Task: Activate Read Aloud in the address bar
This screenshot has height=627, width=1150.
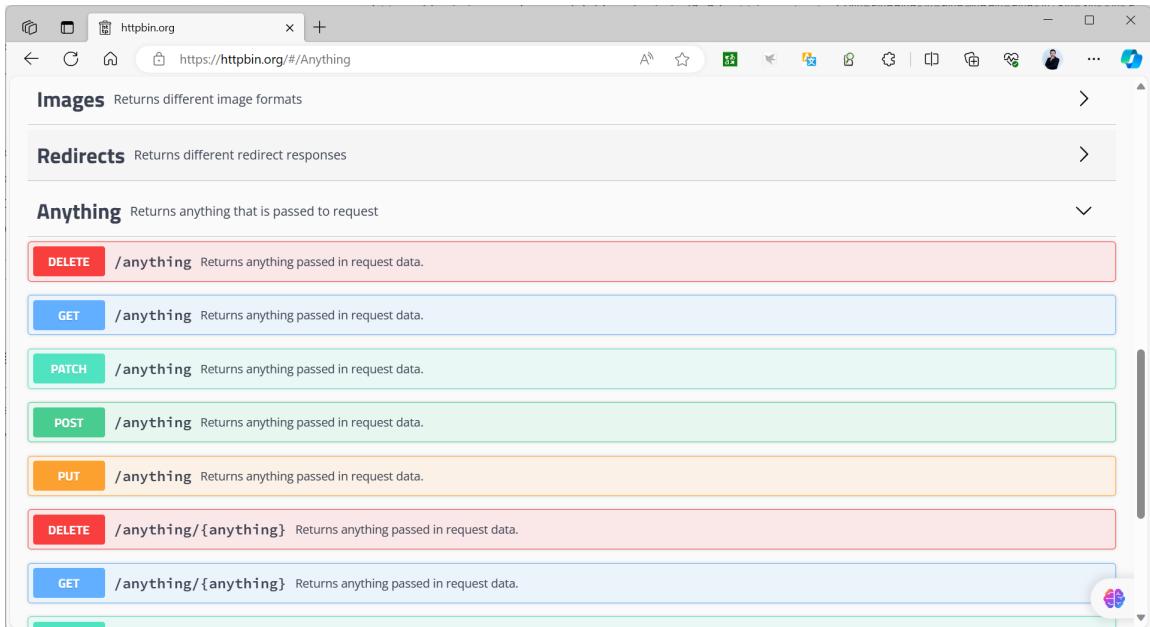Action: click(x=646, y=59)
